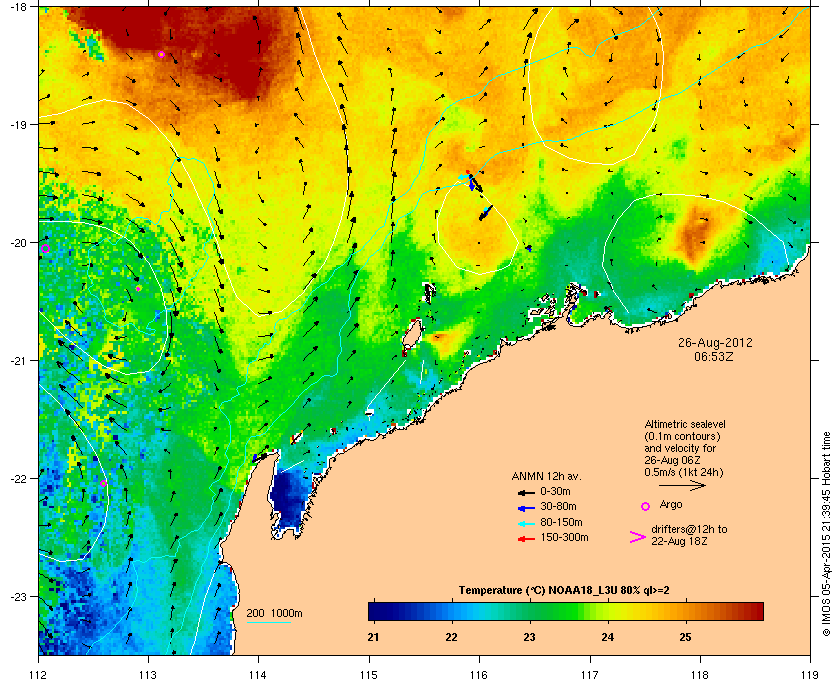Click the magenta drifters chevron symbol
Screen dimensions: 840x680
tap(638, 537)
